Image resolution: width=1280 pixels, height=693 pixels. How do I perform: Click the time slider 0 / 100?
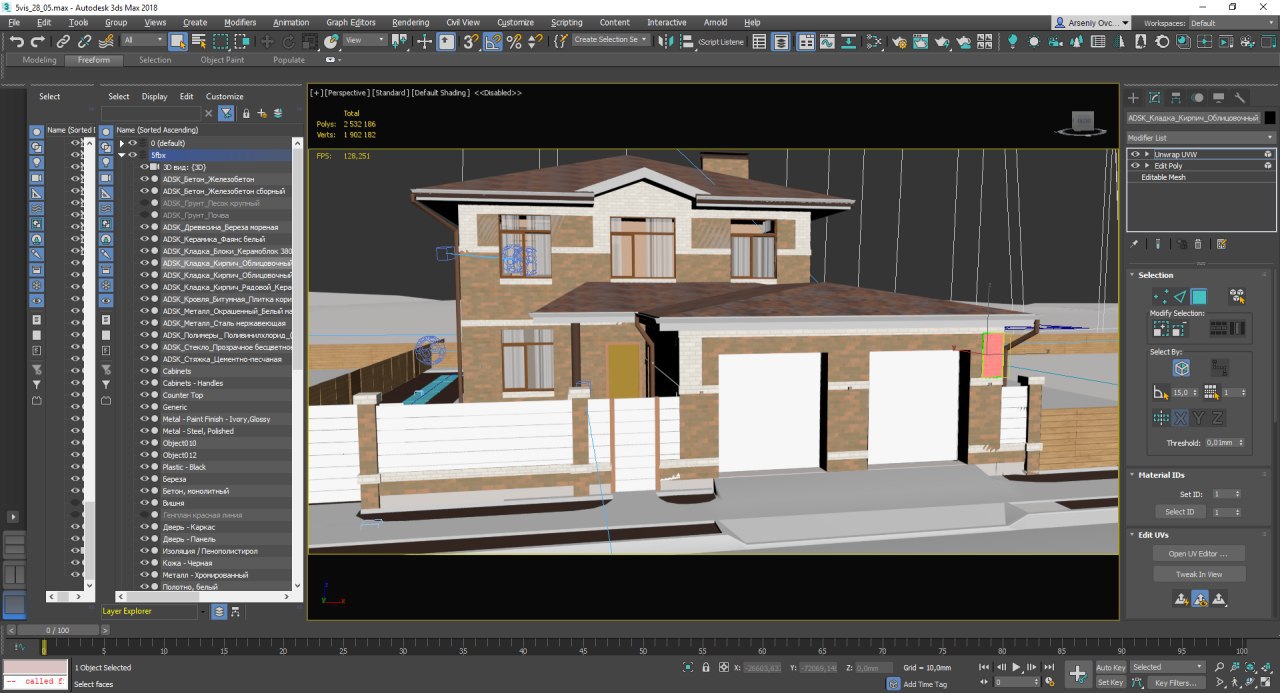pos(59,630)
